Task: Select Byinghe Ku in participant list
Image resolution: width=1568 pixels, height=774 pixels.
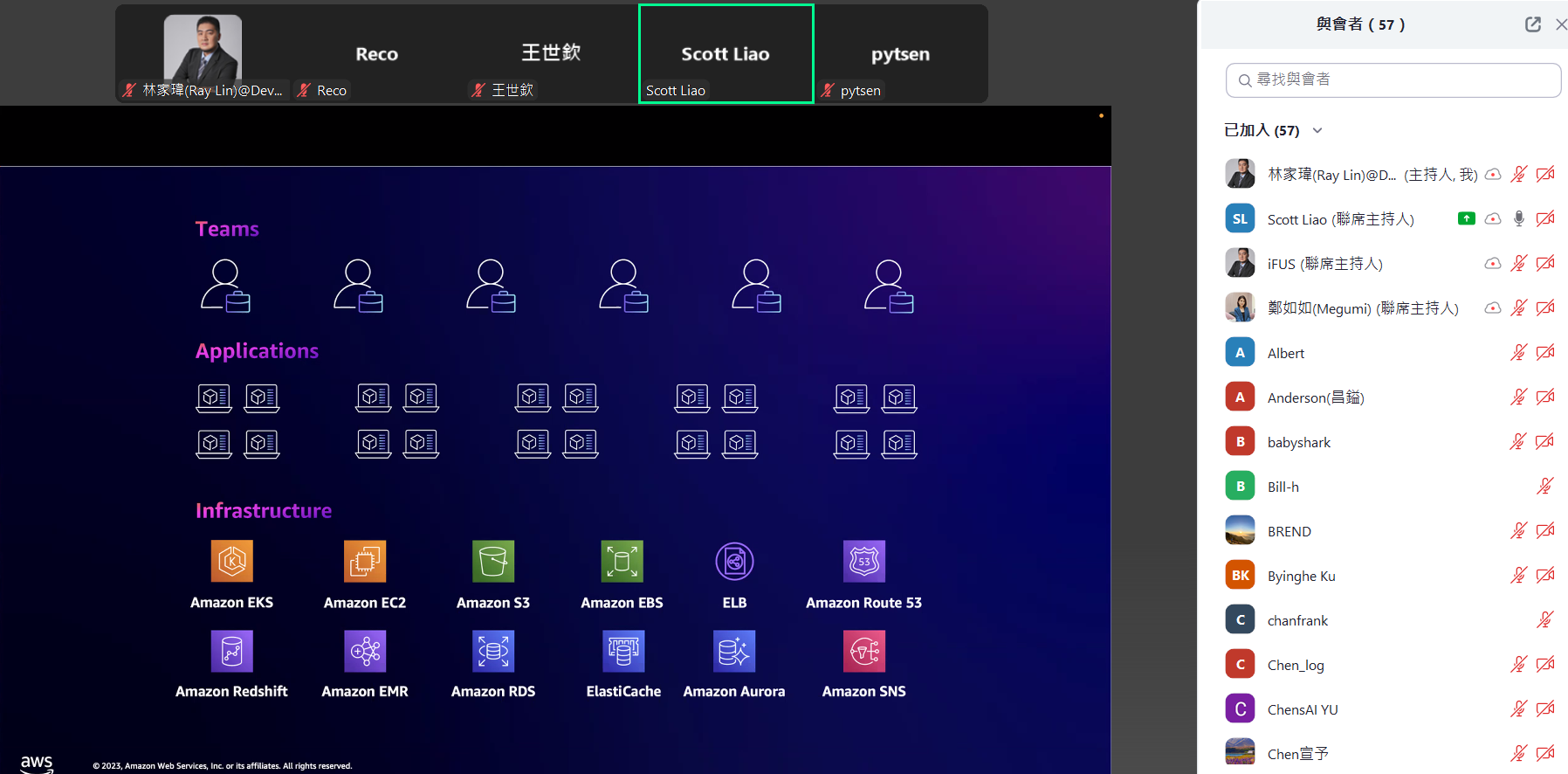Action: tap(1301, 576)
